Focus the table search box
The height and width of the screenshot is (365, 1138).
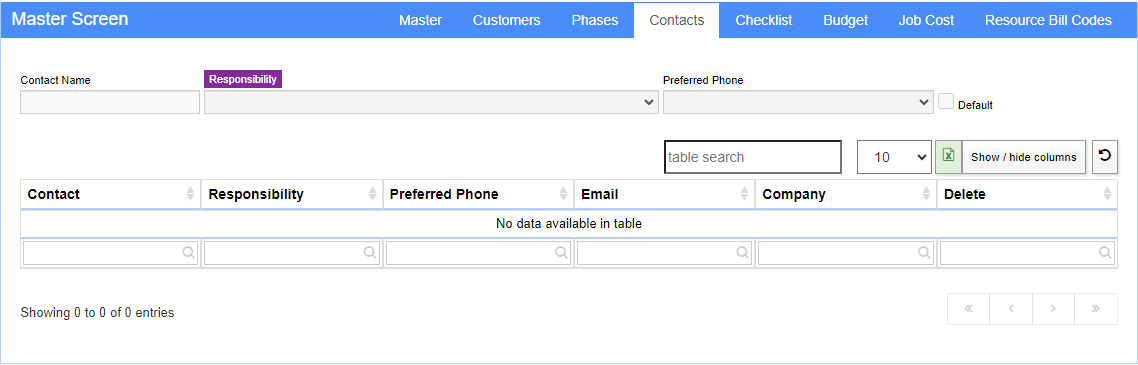[753, 157]
